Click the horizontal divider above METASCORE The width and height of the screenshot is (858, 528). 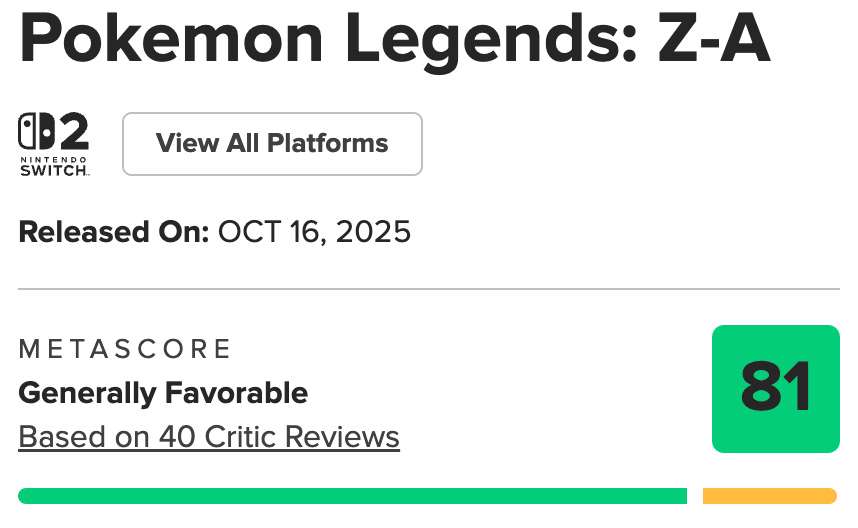429,290
